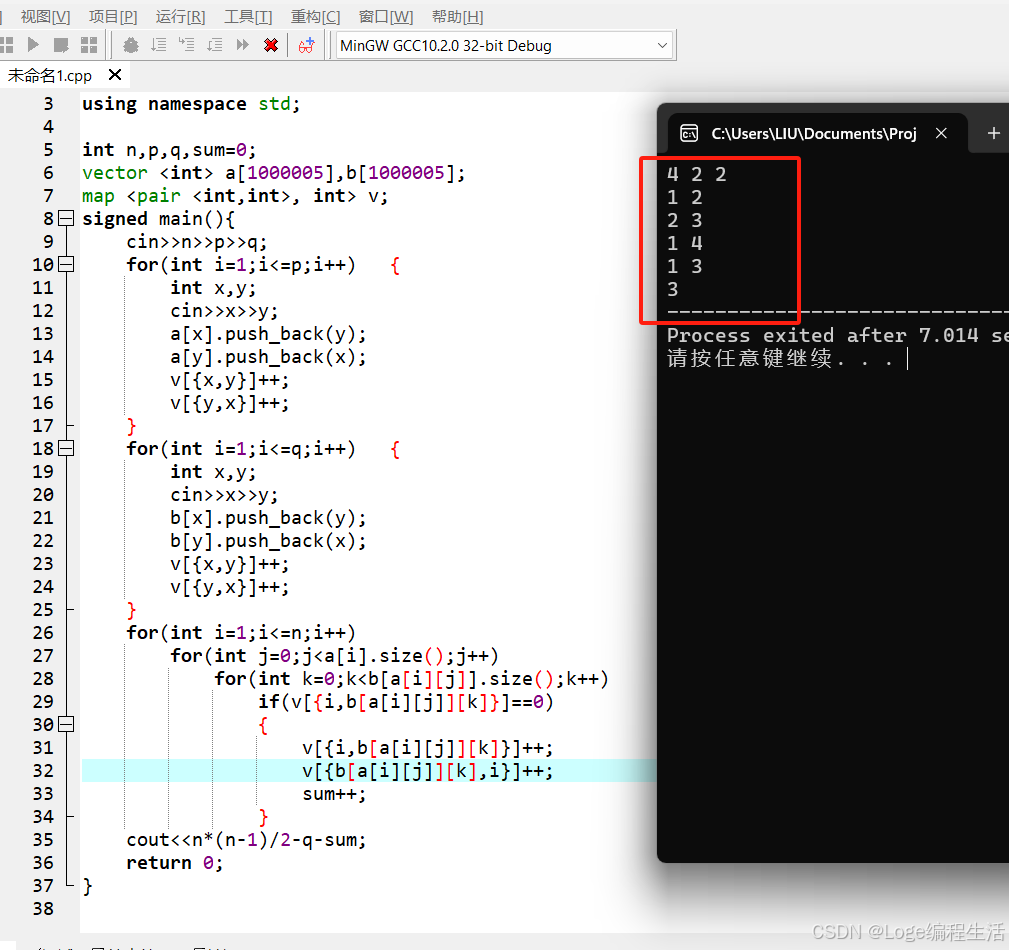Click the line 'a[y].push_back(x);'

tap(268, 357)
